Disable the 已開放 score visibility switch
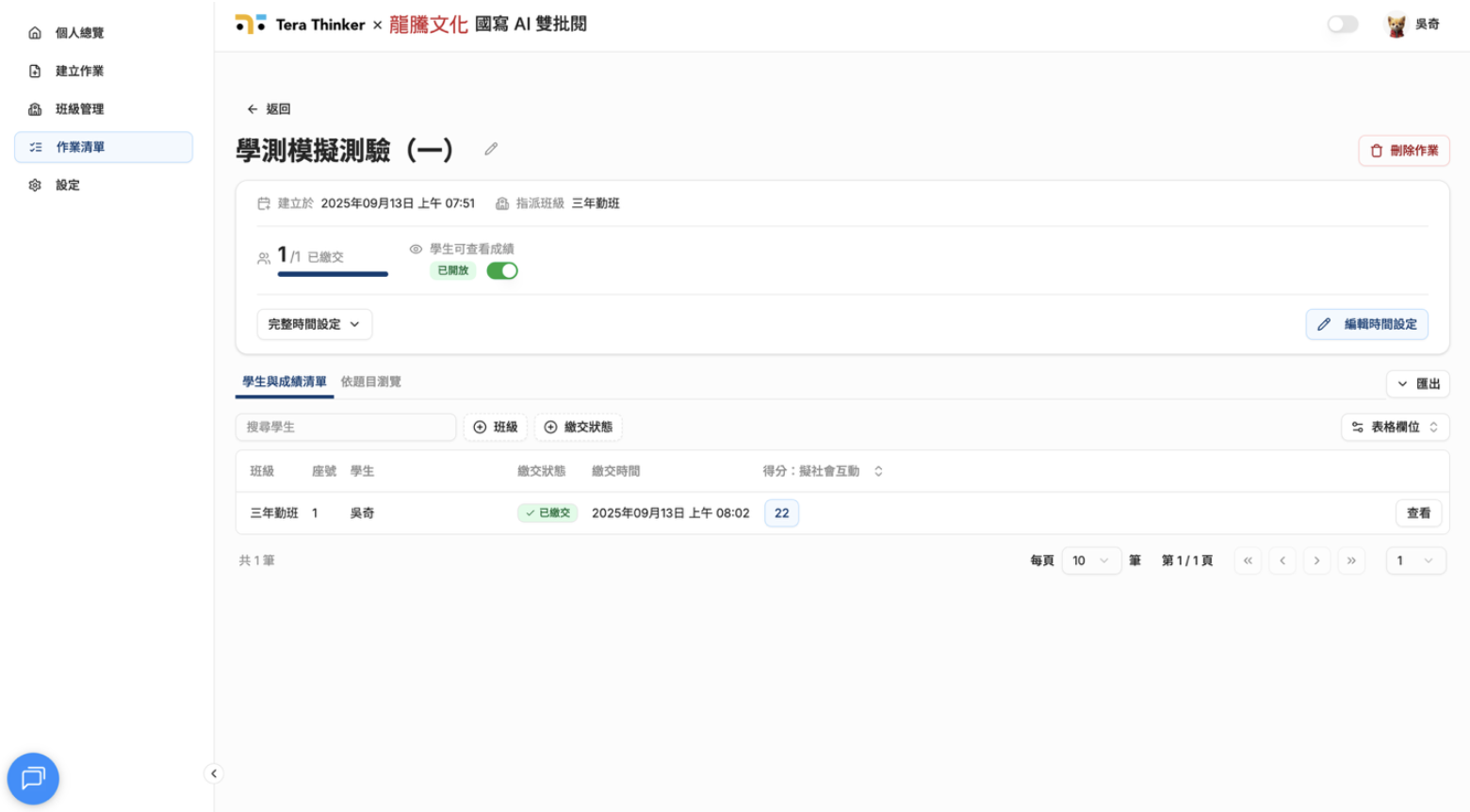 (502, 270)
